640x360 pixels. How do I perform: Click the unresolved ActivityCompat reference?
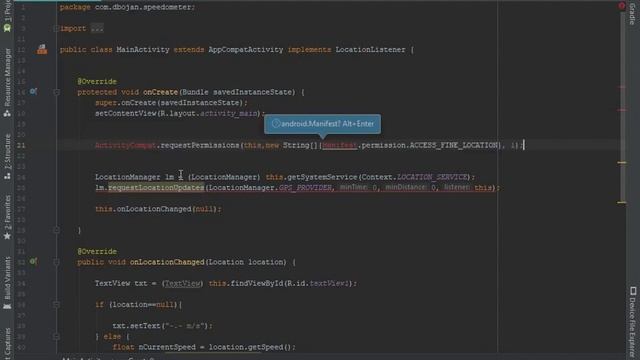(125, 145)
